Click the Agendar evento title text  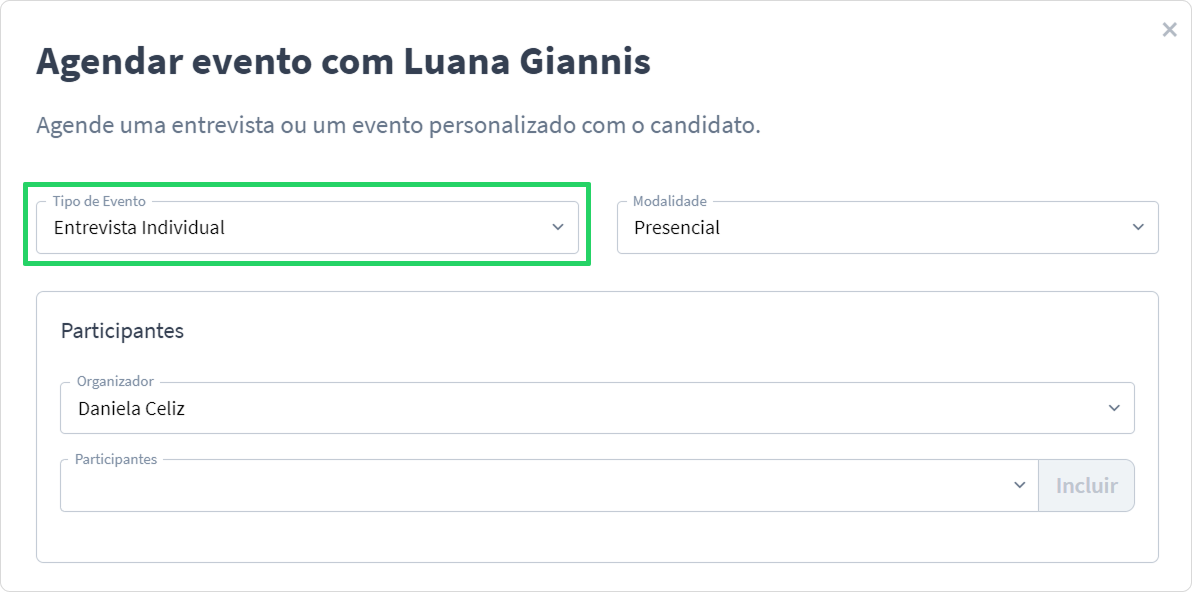(174, 62)
